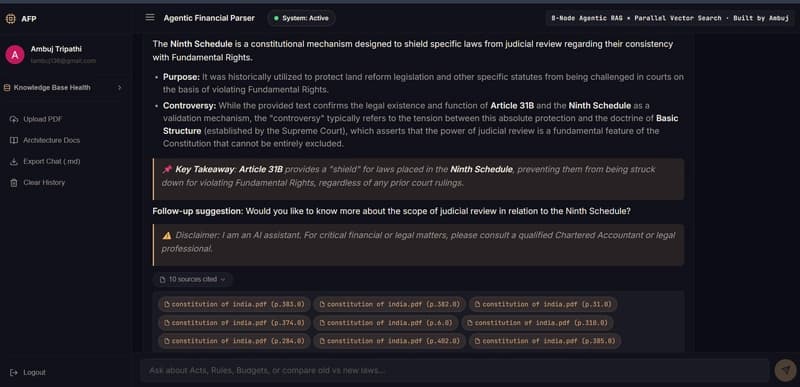
Task: Send the message with paper-plane button
Action: point(785,370)
